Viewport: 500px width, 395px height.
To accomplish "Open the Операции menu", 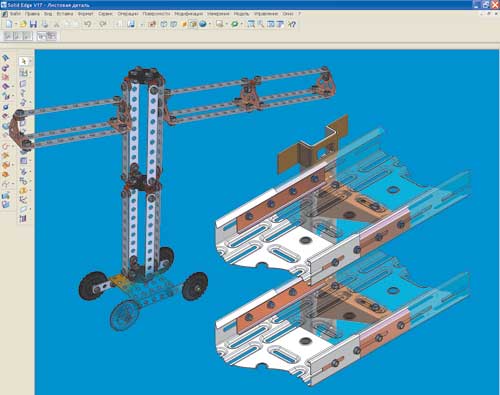I will [x=128, y=14].
